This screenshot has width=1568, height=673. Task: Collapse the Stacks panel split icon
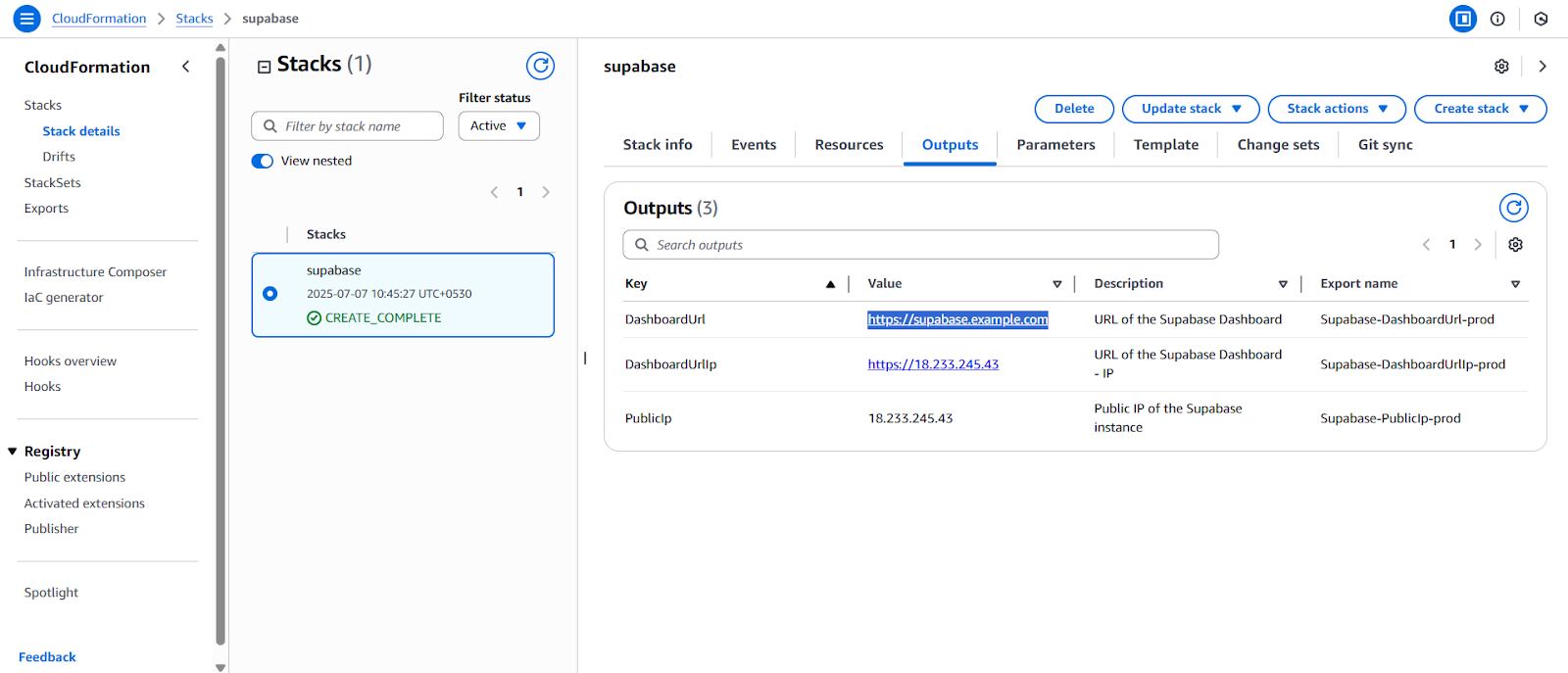(264, 67)
